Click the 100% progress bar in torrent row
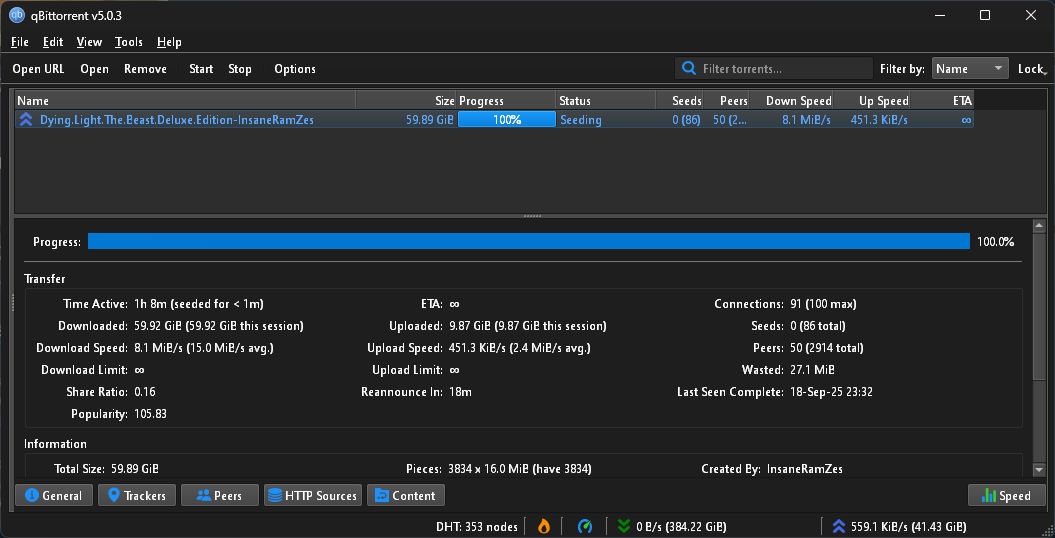1055x538 pixels. (x=507, y=120)
